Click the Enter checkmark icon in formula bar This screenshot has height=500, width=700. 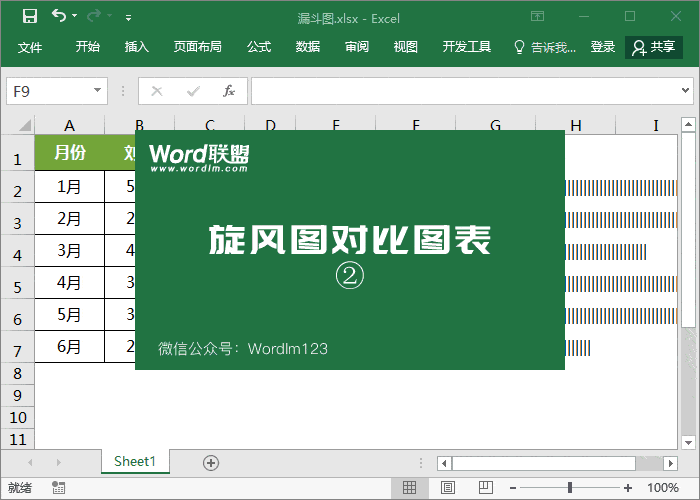(193, 91)
